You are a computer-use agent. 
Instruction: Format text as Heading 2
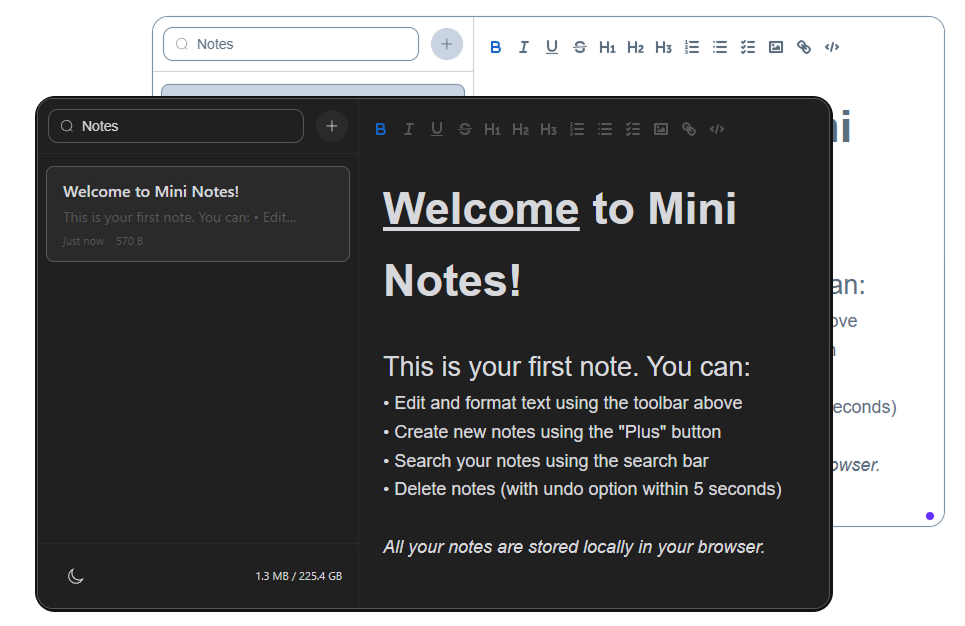[x=520, y=128]
